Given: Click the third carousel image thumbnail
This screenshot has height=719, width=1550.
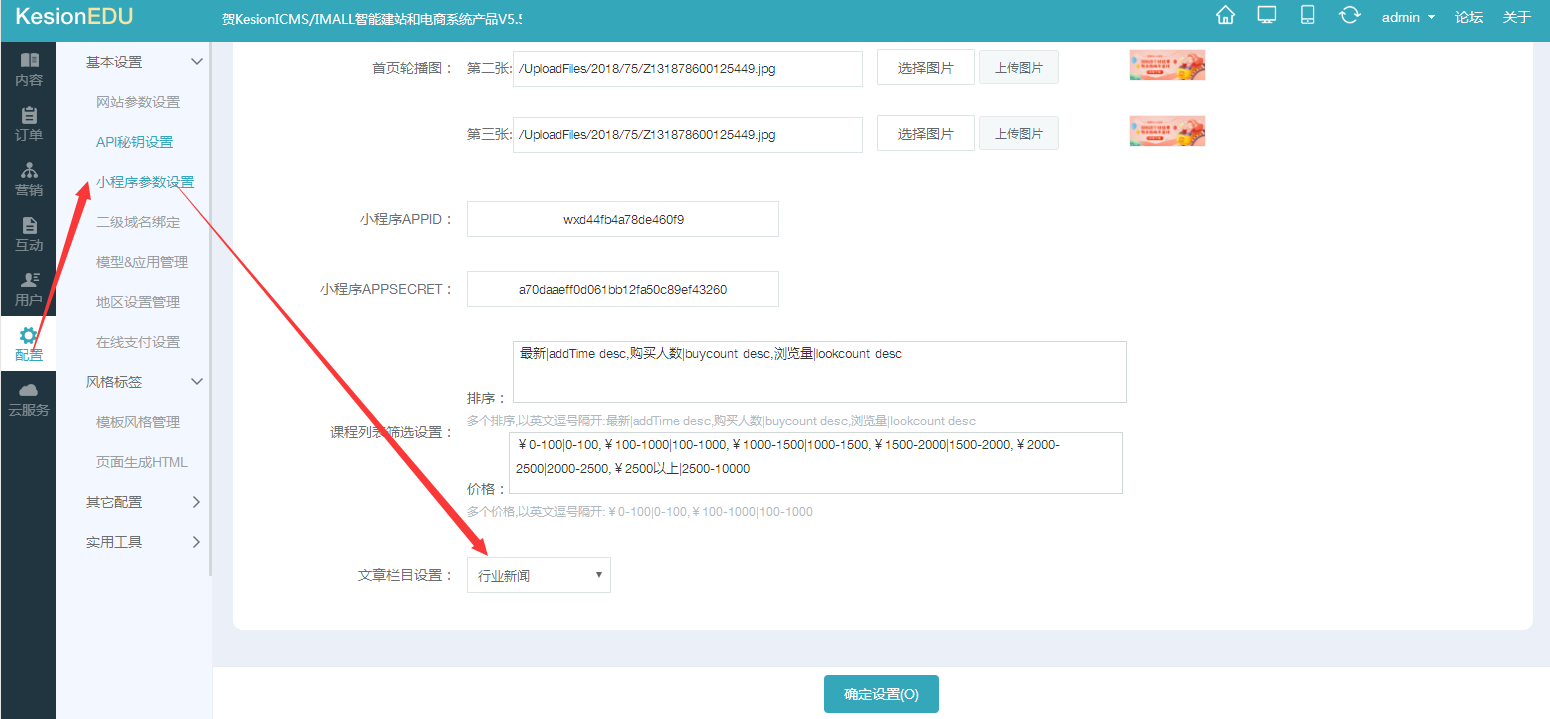Looking at the screenshot, I should [x=1167, y=131].
